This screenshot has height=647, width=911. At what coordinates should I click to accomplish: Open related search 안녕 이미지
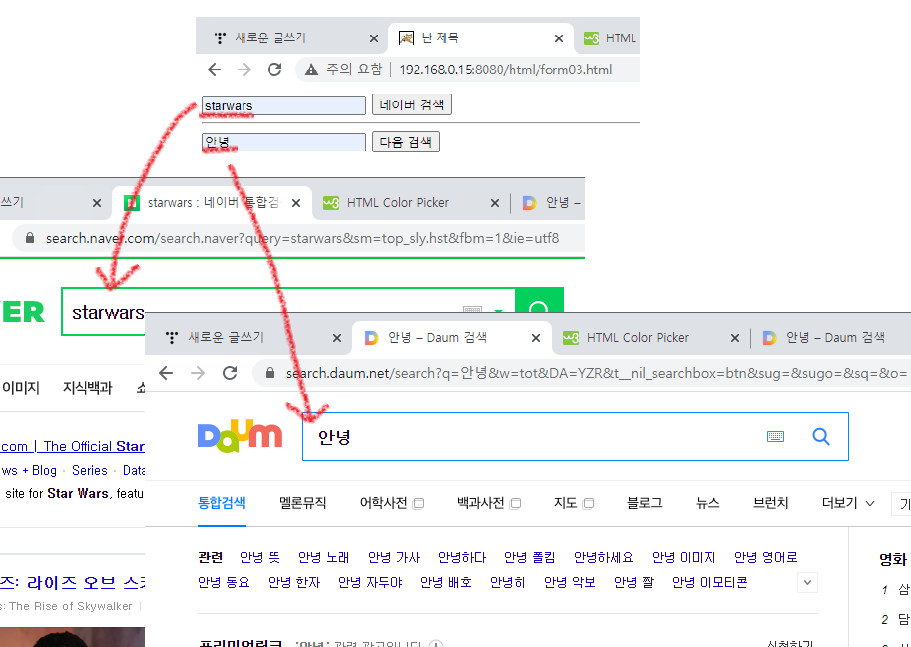click(x=683, y=558)
